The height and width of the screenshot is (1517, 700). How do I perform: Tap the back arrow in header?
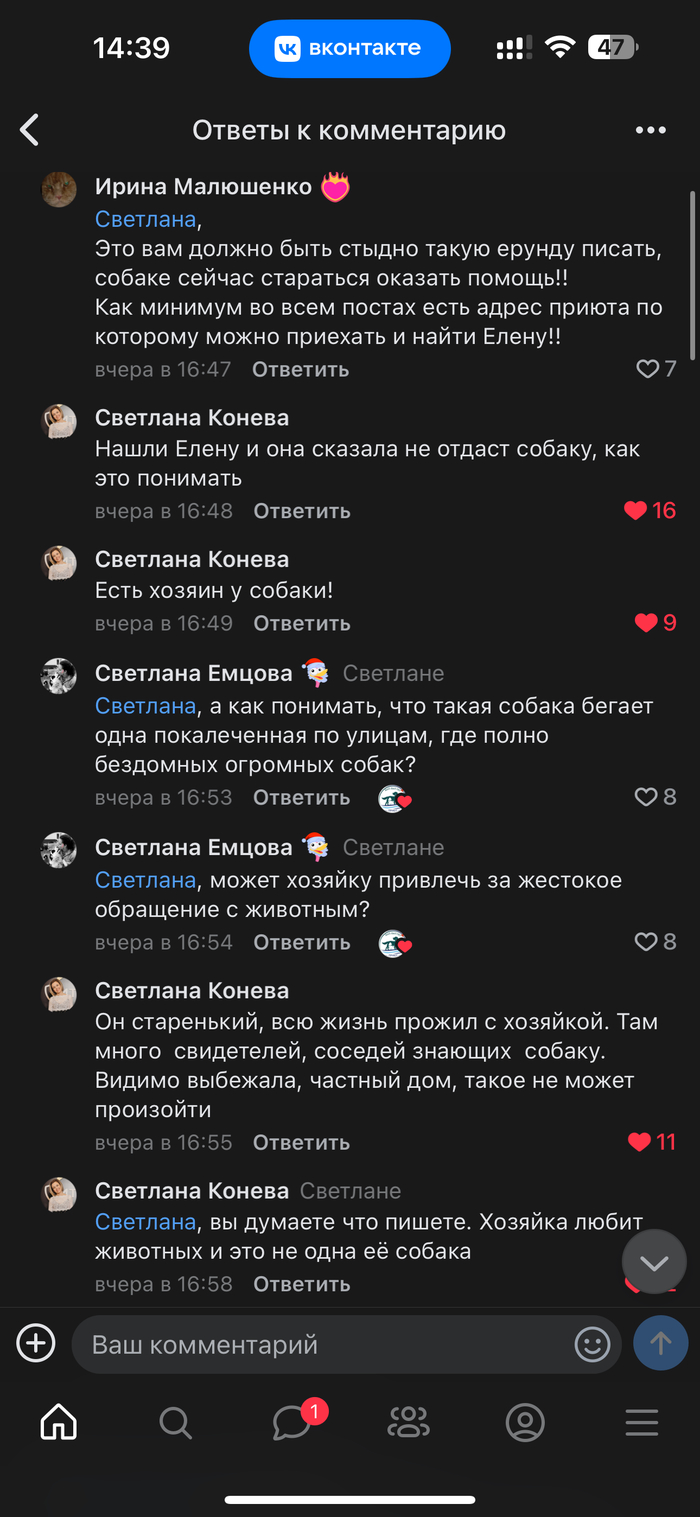(x=30, y=130)
